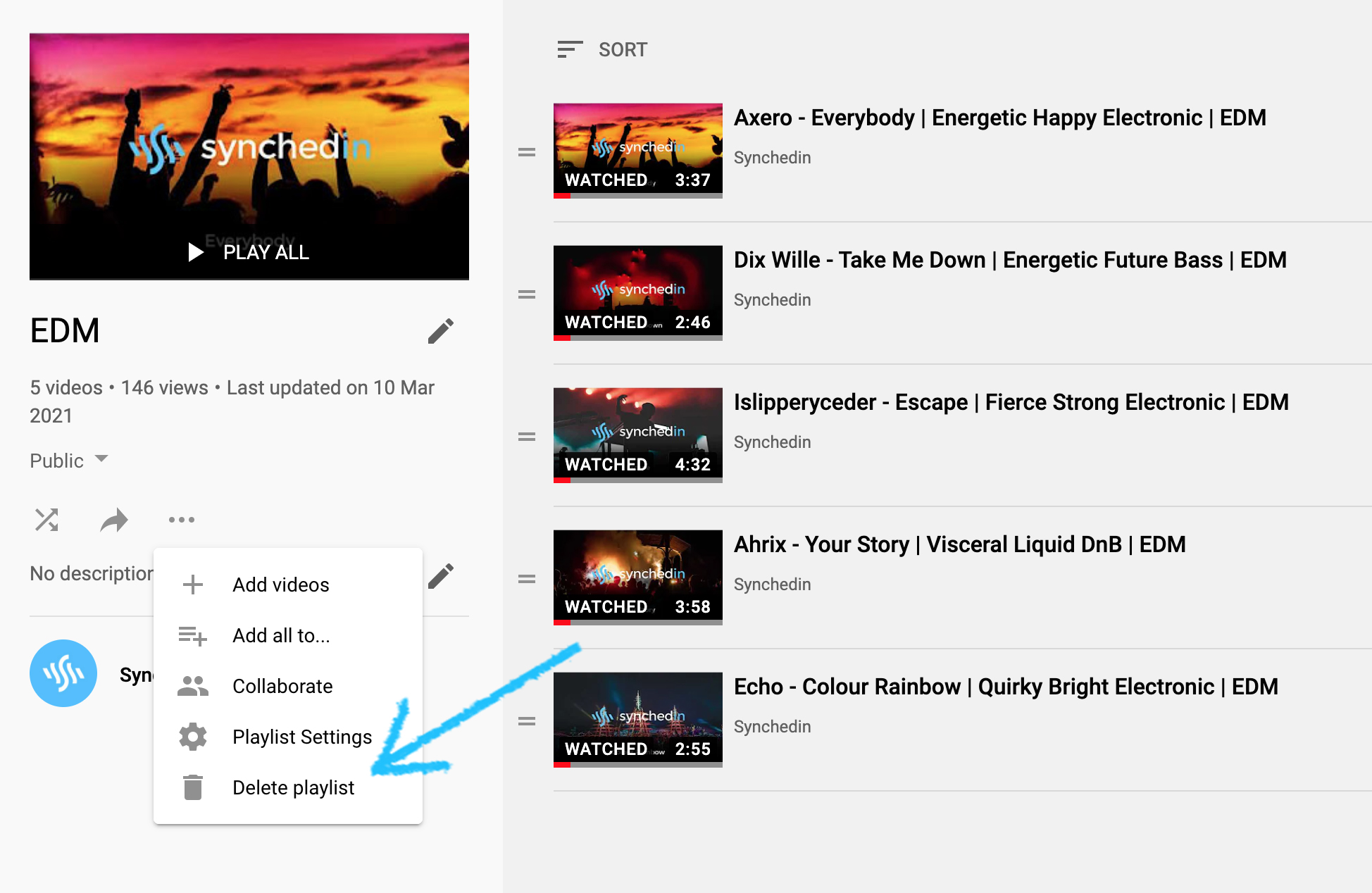Edit the EDM playlist title pencil

click(x=441, y=330)
